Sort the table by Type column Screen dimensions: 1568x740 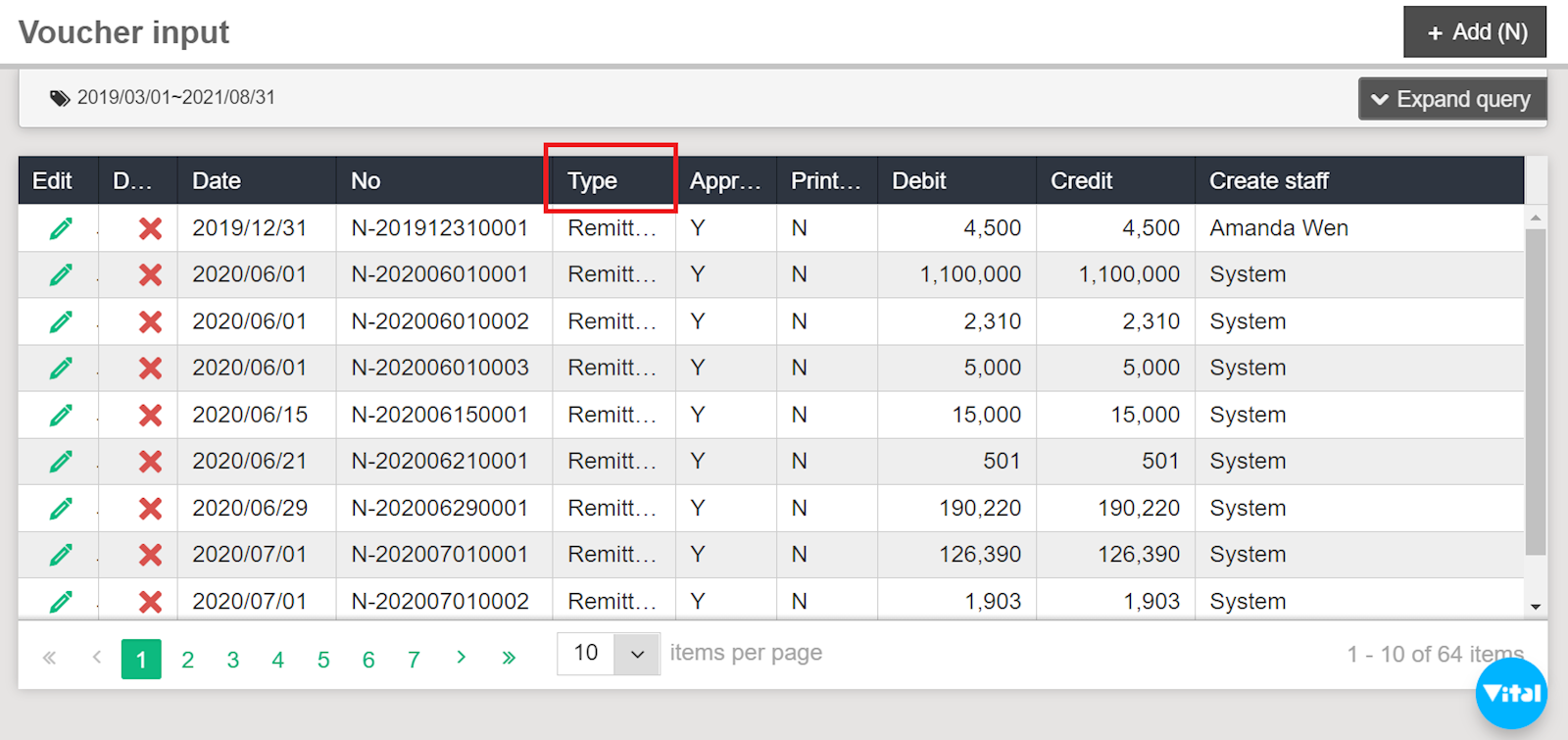click(593, 181)
